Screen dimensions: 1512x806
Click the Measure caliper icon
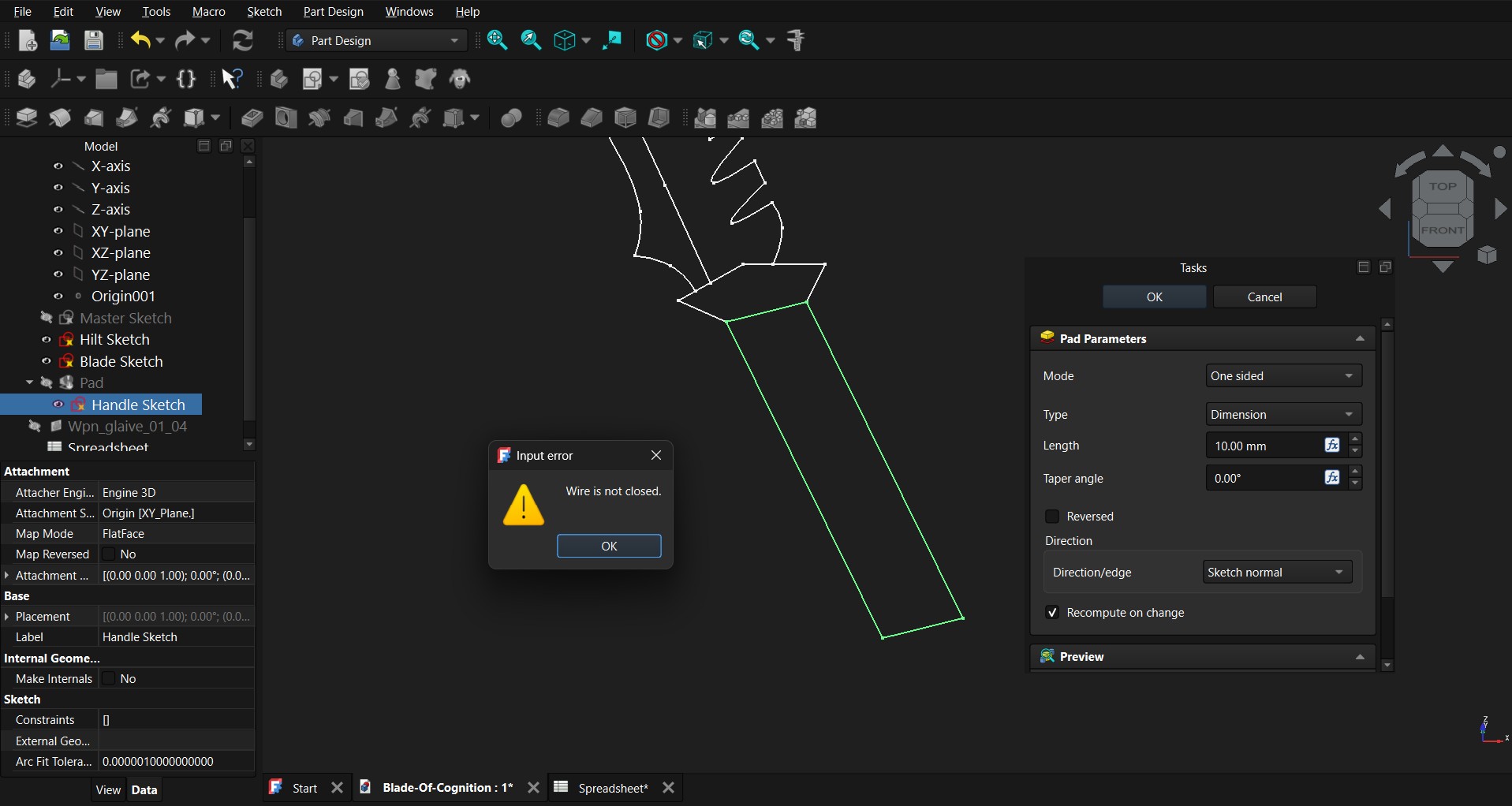(797, 40)
